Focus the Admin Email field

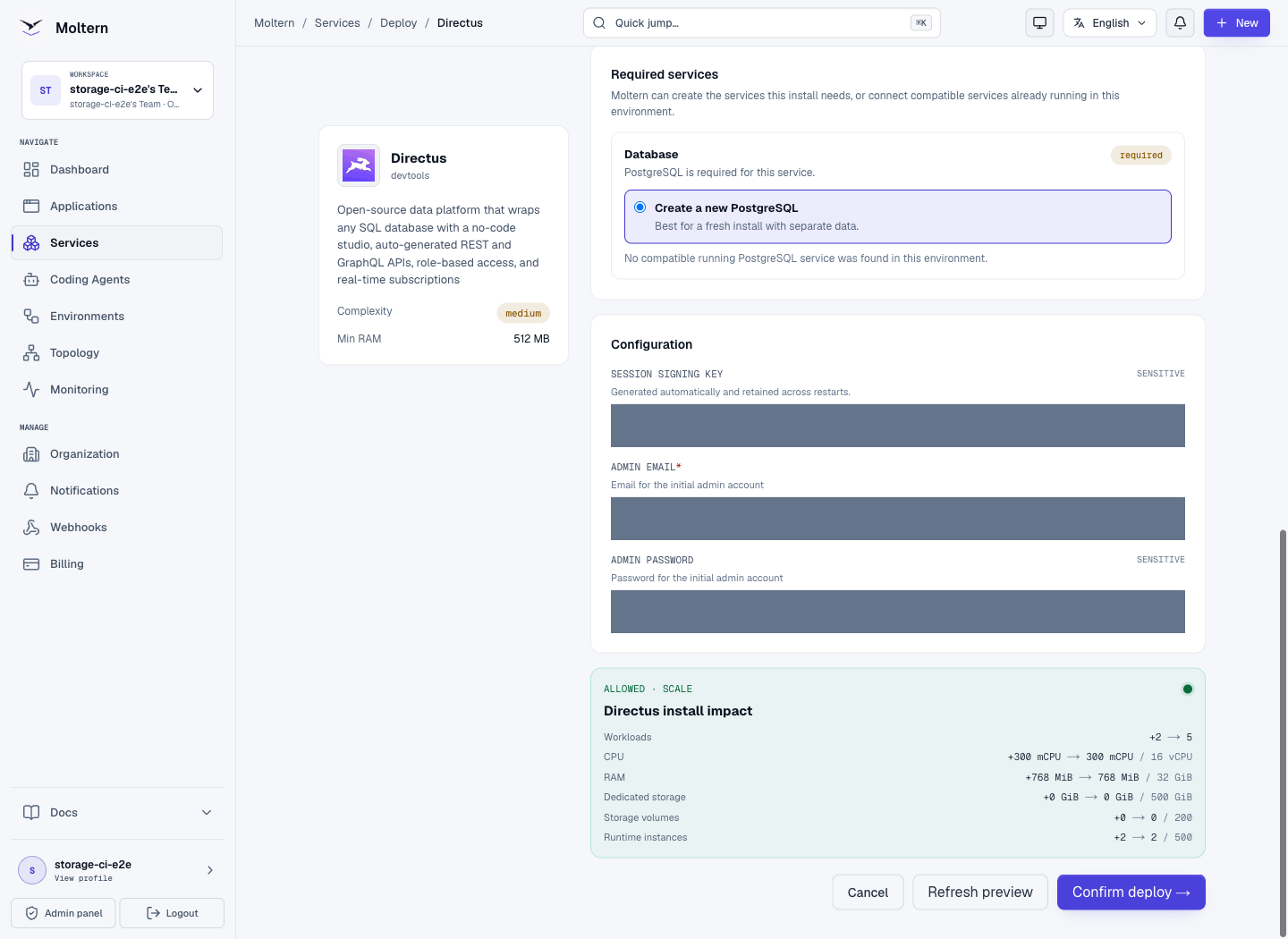[898, 519]
